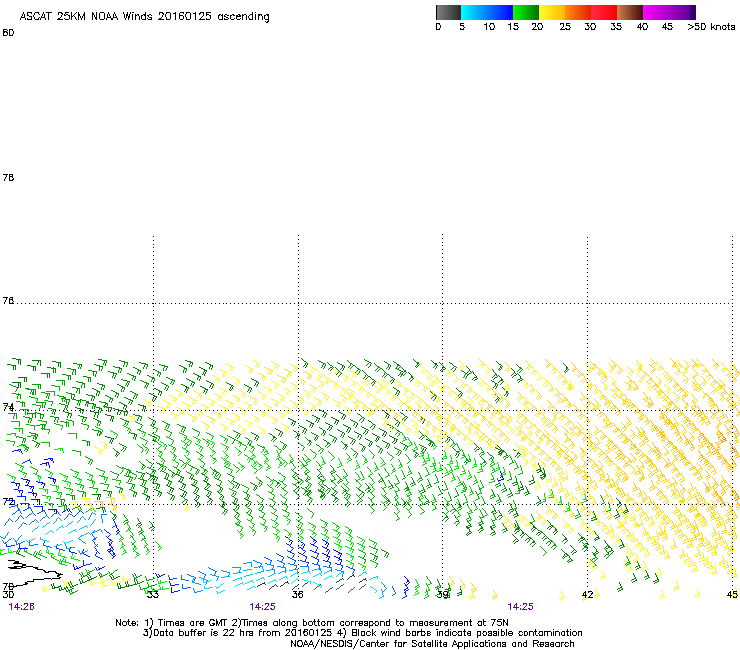Click the title 'ASCAT 25KM NOAA Winds 20160125 ascending'
The image size is (740, 650).
[144, 17]
